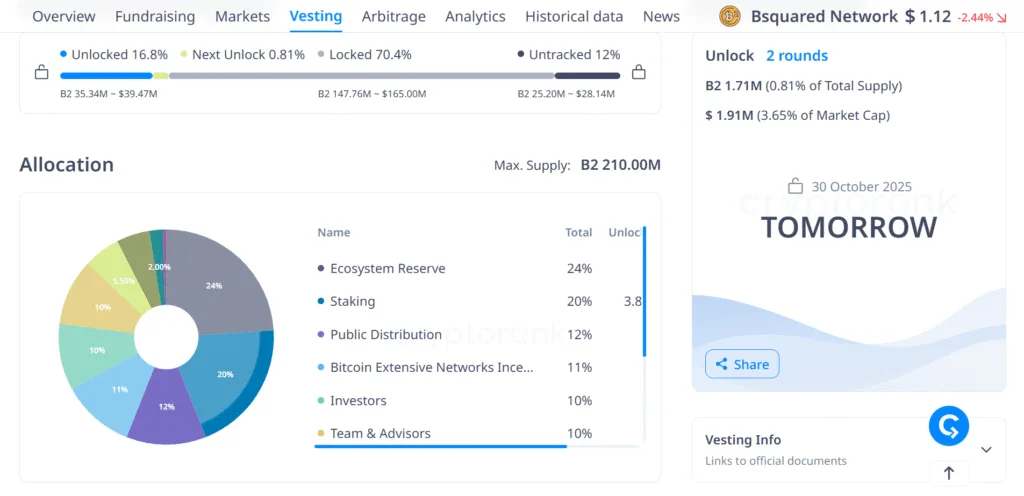This screenshot has width=1024, height=496.
Task: Click the lock icon next to 30 October 2025
Action: click(x=796, y=187)
